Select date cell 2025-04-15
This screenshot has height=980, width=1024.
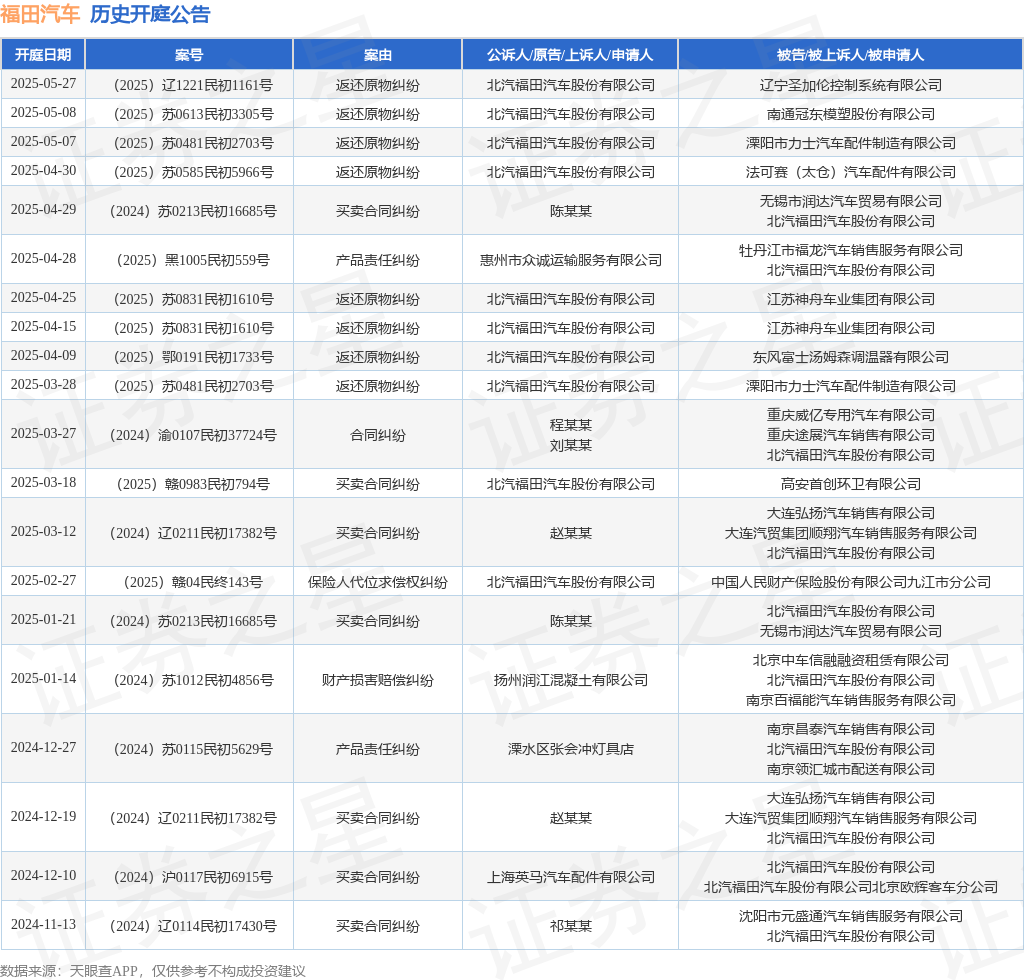click(43, 326)
